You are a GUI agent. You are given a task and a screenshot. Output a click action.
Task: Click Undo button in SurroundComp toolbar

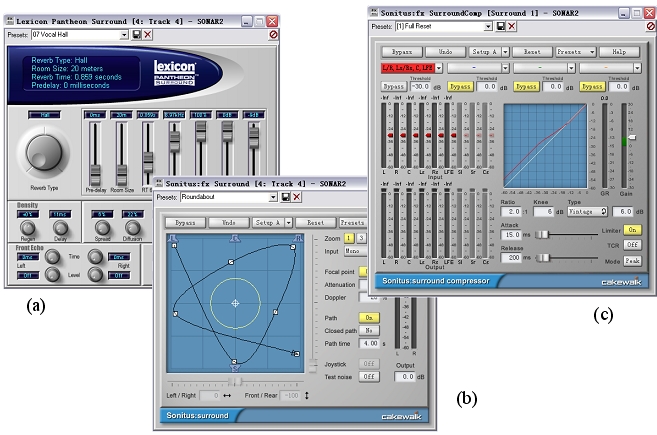(x=445, y=52)
